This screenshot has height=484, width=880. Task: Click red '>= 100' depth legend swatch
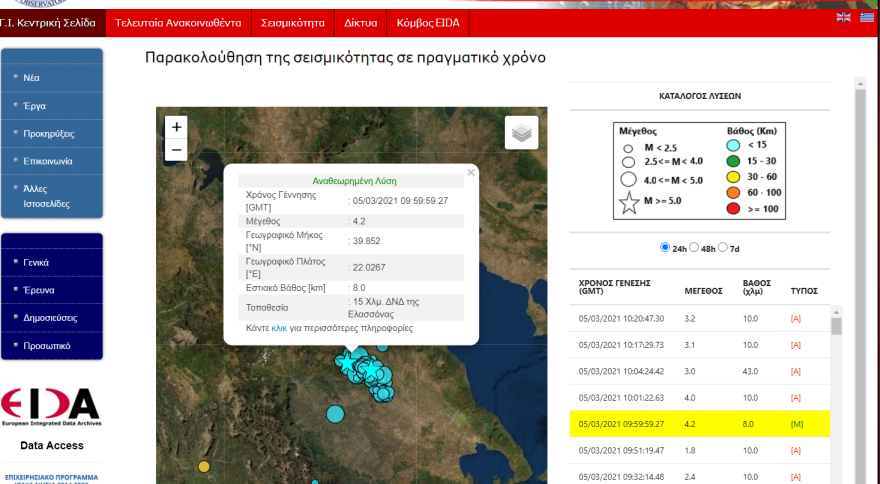(x=733, y=209)
